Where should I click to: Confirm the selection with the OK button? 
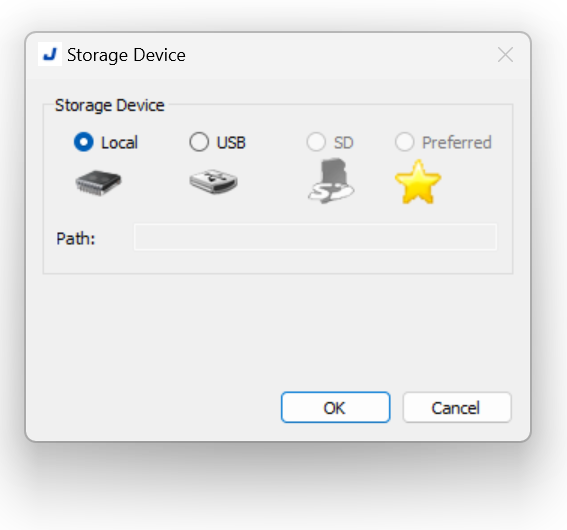click(336, 407)
